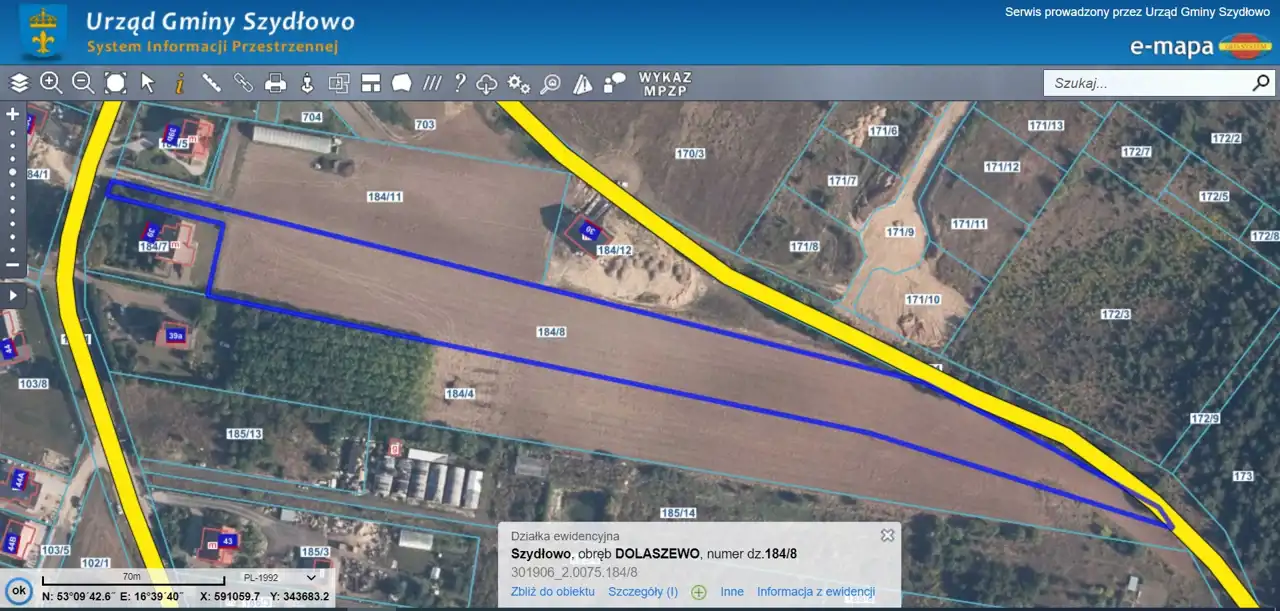Click the question mark help icon
Viewport: 1280px width, 611px height.
pos(460,83)
